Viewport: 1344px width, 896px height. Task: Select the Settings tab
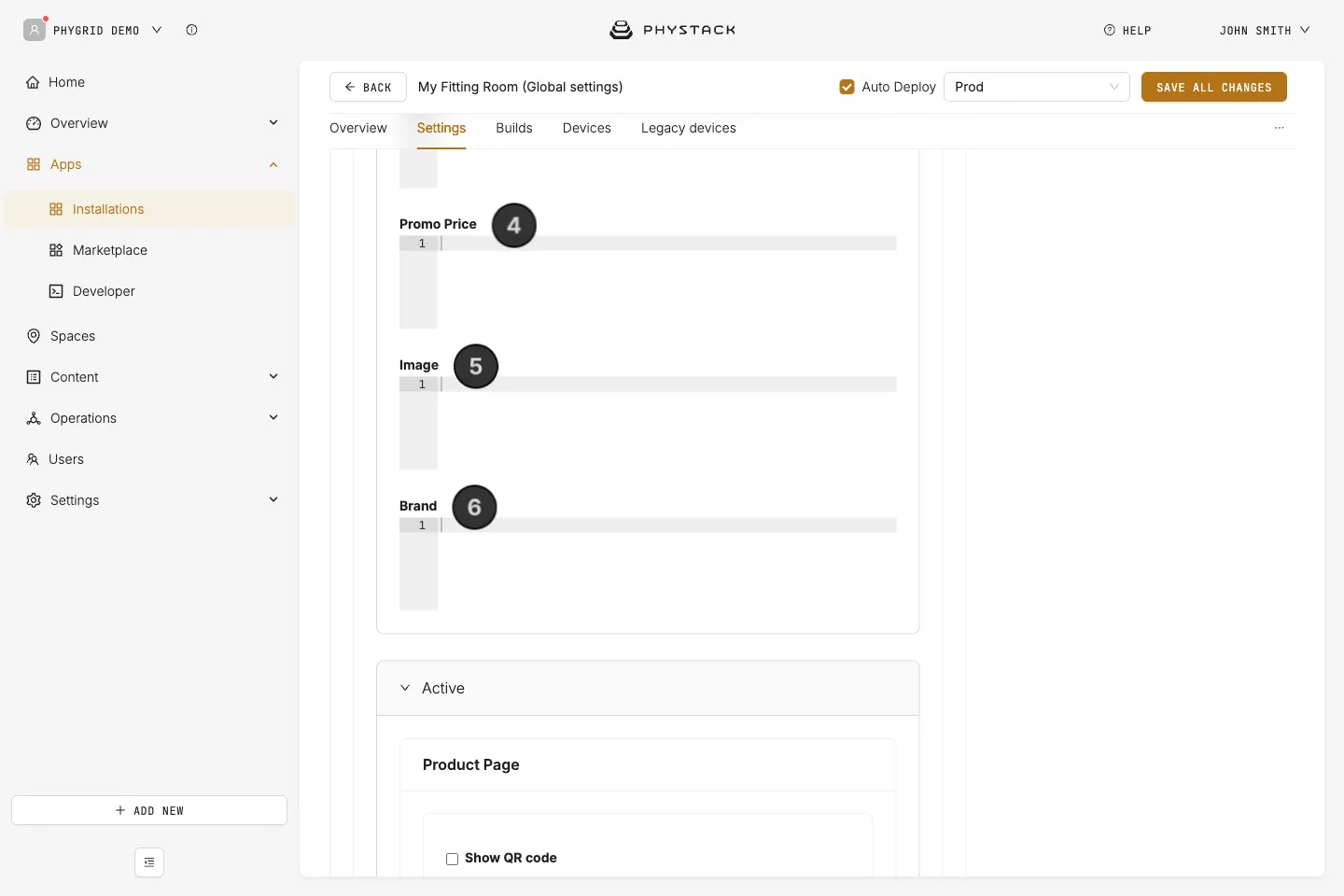[441, 128]
